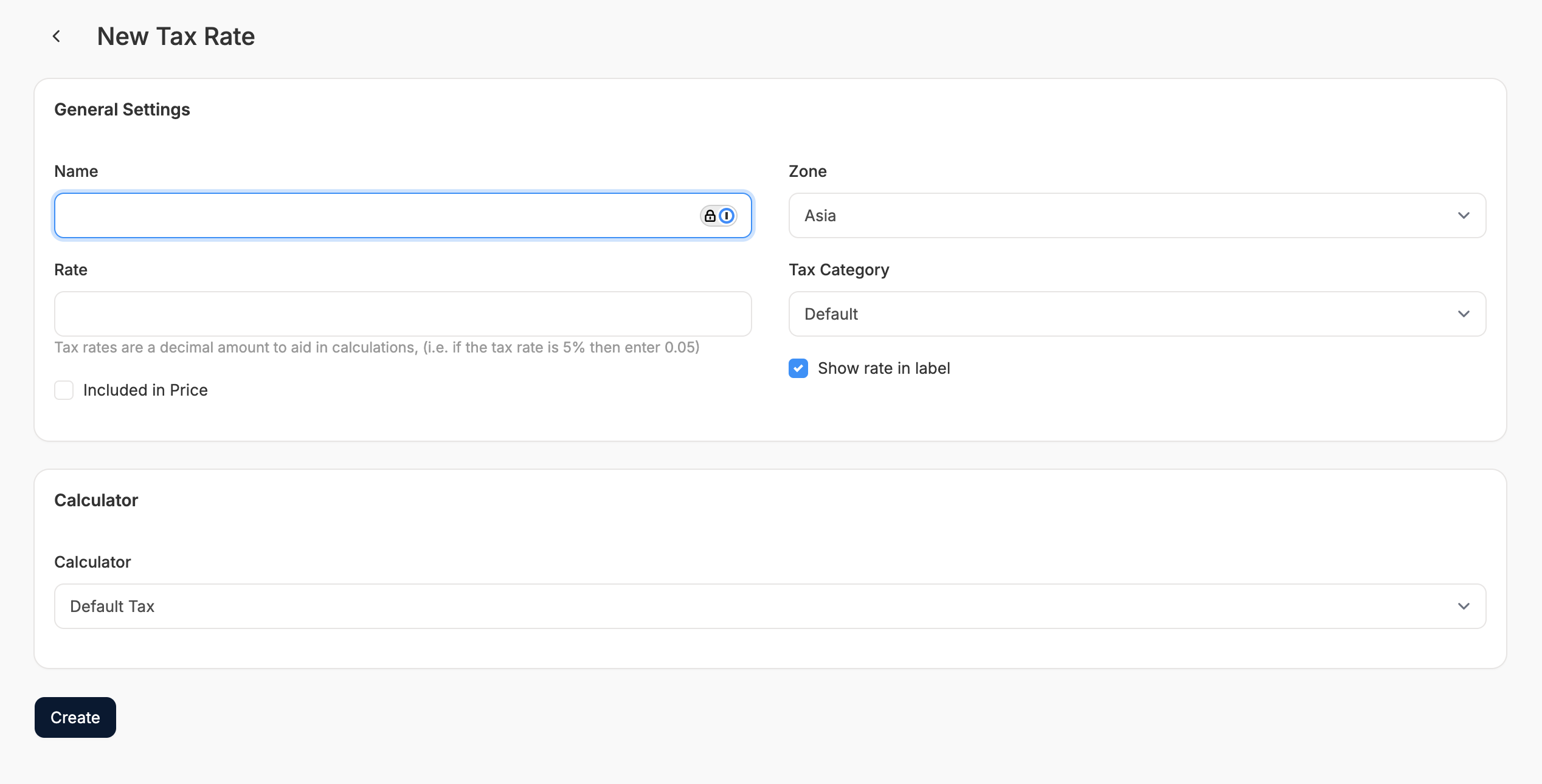
Task: Click the 1Password icon in Name field
Action: (727, 216)
